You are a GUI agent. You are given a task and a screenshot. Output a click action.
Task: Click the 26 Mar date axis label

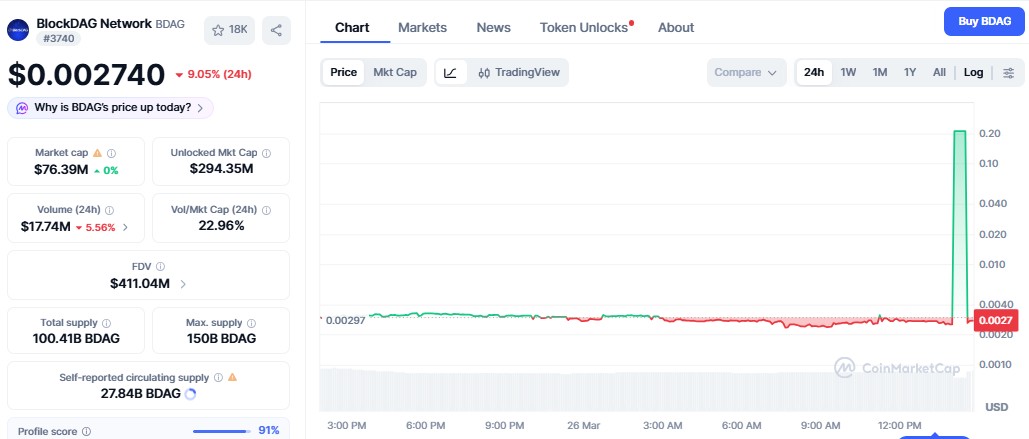click(583, 425)
